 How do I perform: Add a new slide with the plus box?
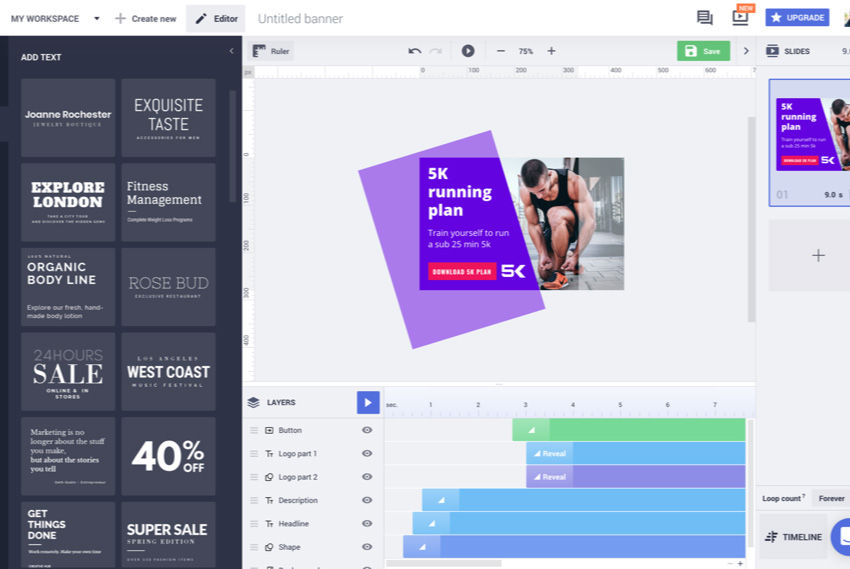click(817, 256)
